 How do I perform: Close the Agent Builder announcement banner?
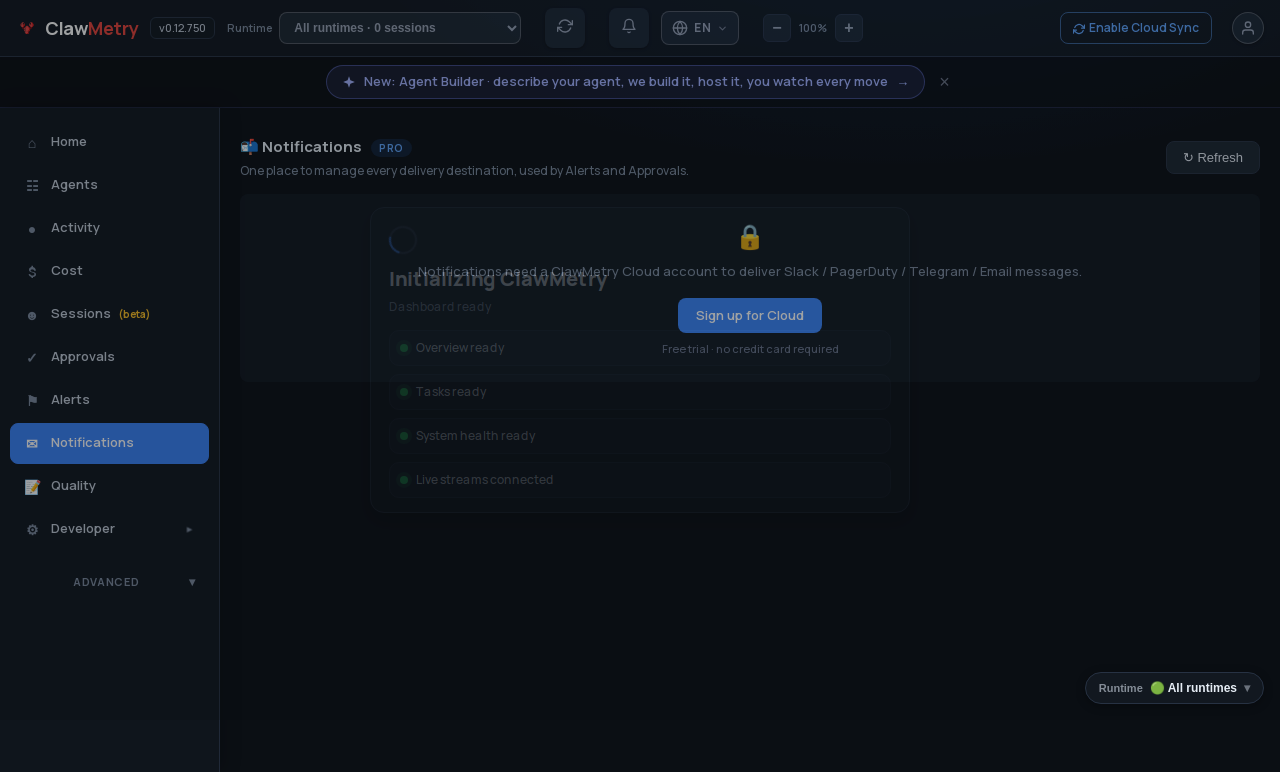click(944, 82)
